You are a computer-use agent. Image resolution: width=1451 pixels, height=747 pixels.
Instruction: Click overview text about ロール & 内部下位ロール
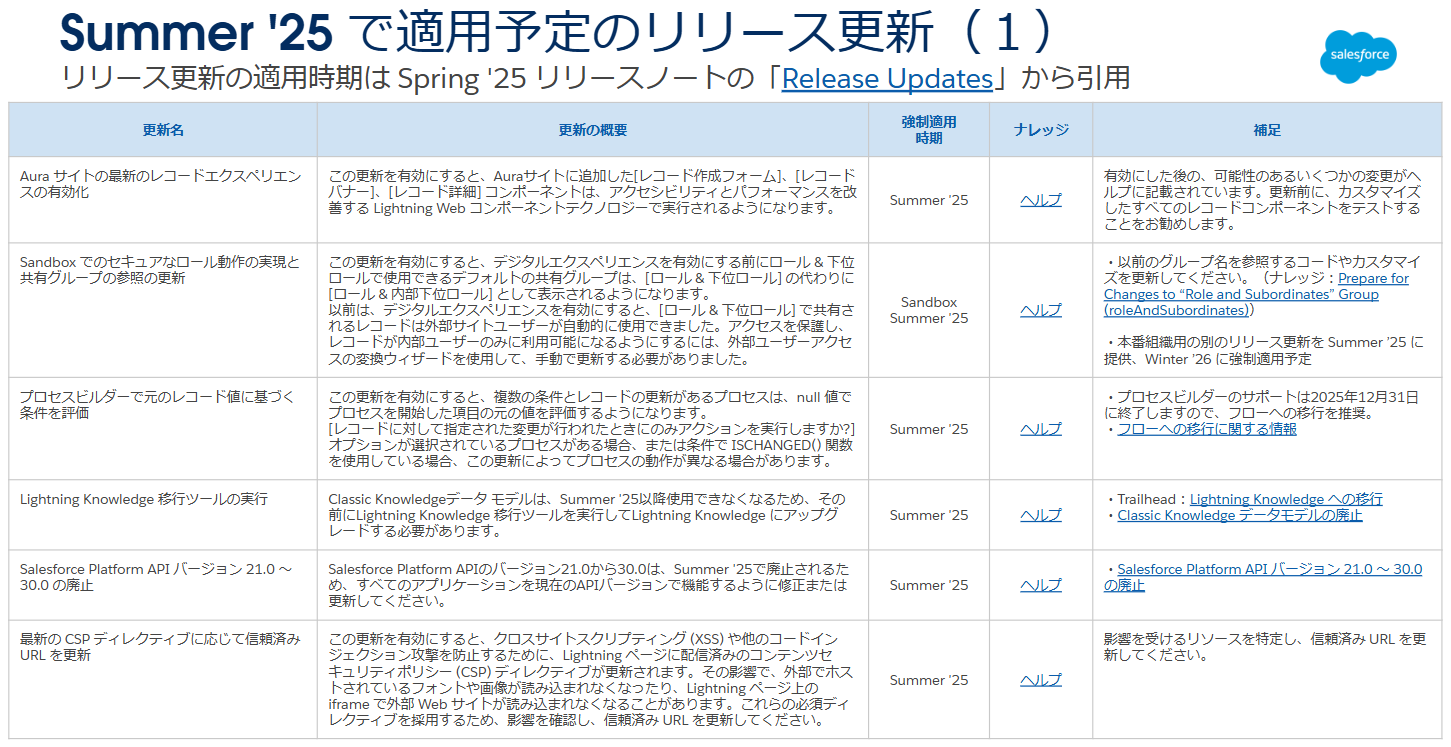(592, 310)
